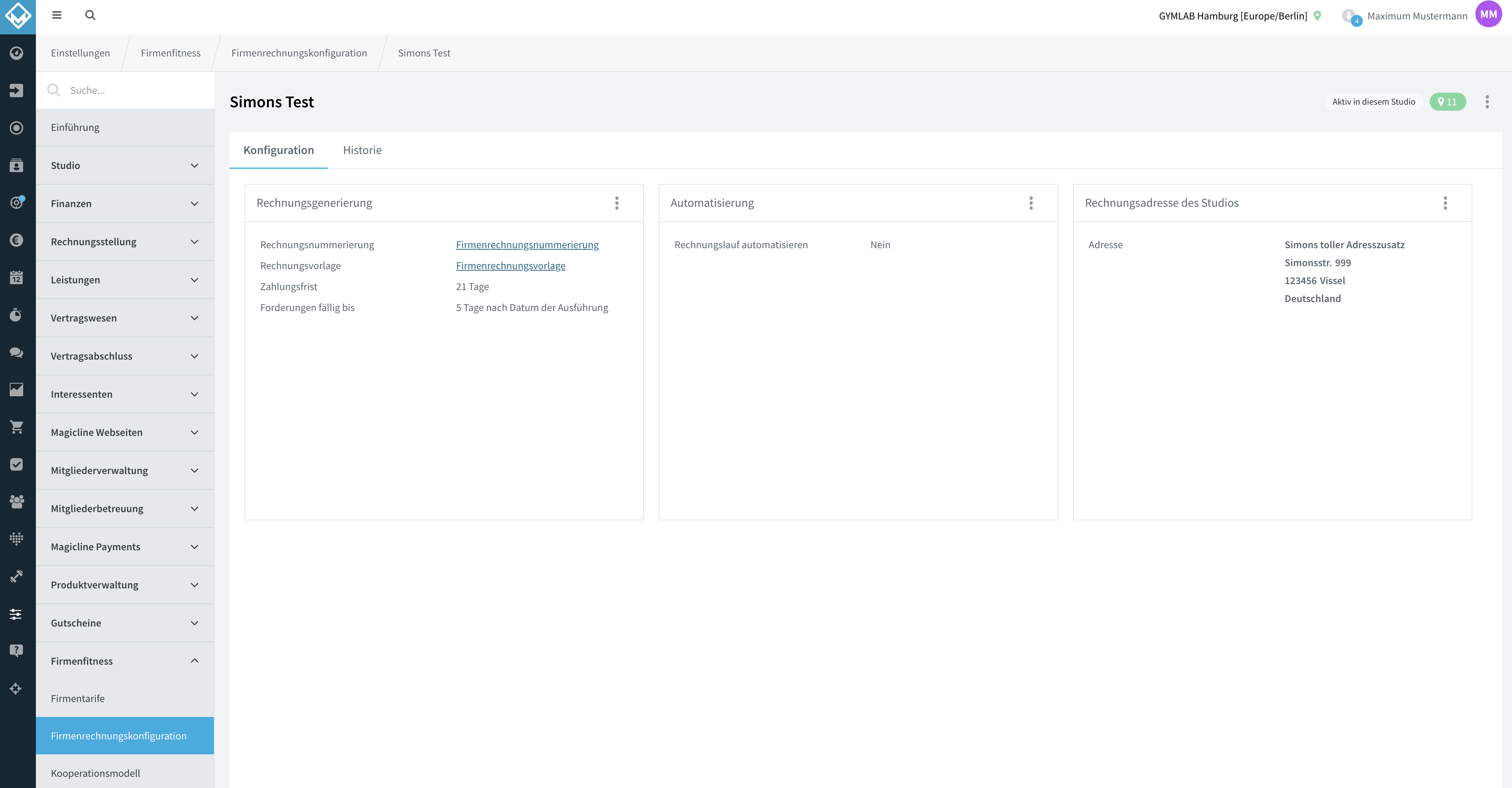This screenshot has height=788, width=1512.
Task: Open Rechnungsgenerierung card options menu
Action: (617, 203)
